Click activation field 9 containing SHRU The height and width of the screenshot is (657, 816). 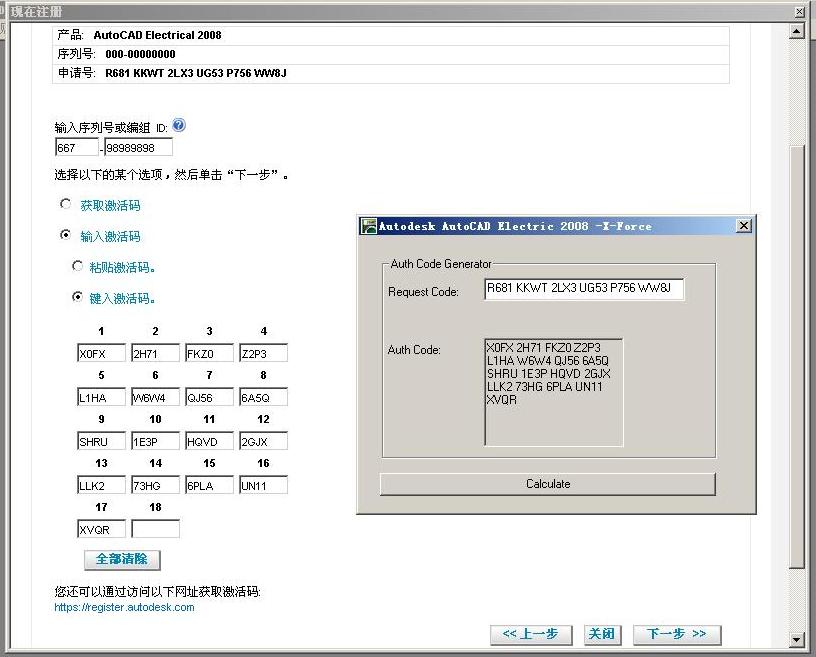pyautogui.click(x=101, y=441)
